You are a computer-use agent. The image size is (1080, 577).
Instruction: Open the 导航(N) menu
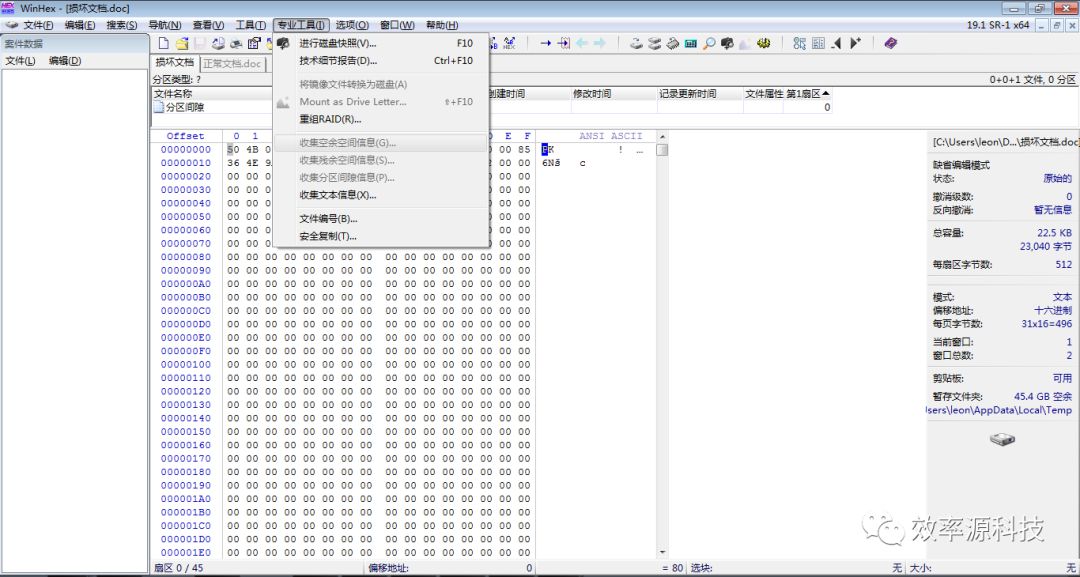[x=165, y=25]
